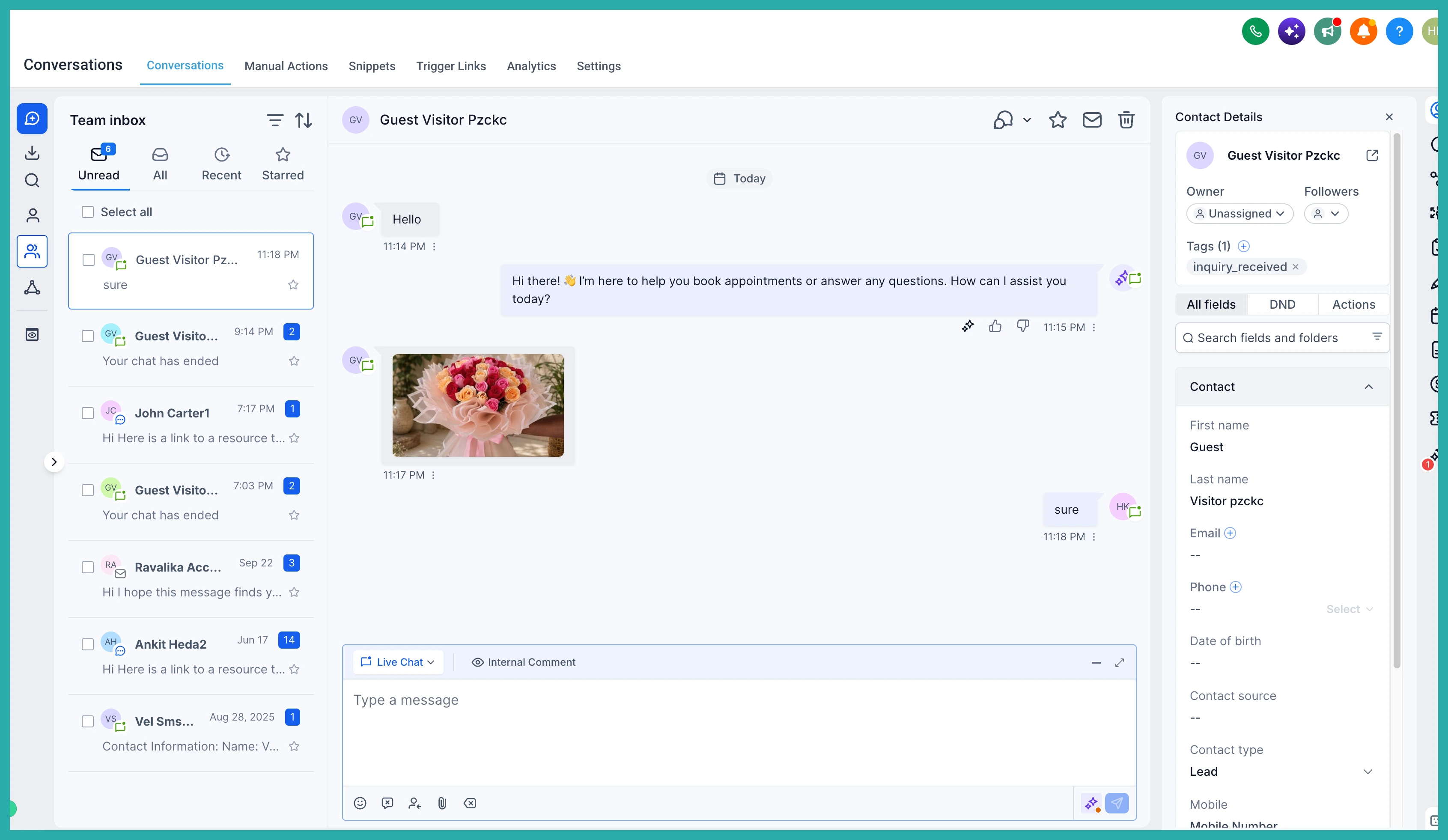The width and height of the screenshot is (1448, 840).
Task: Open the Unassigned owner dropdown
Action: tap(1239, 214)
